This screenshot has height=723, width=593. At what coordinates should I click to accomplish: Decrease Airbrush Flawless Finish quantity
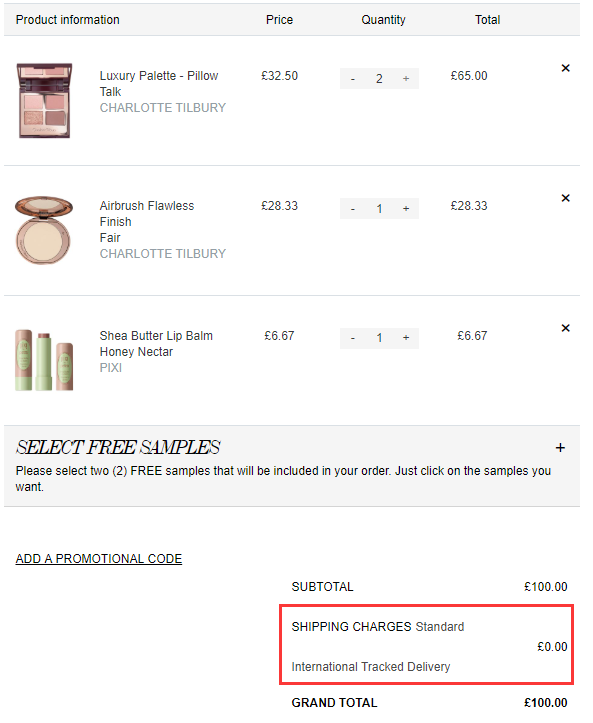(353, 209)
